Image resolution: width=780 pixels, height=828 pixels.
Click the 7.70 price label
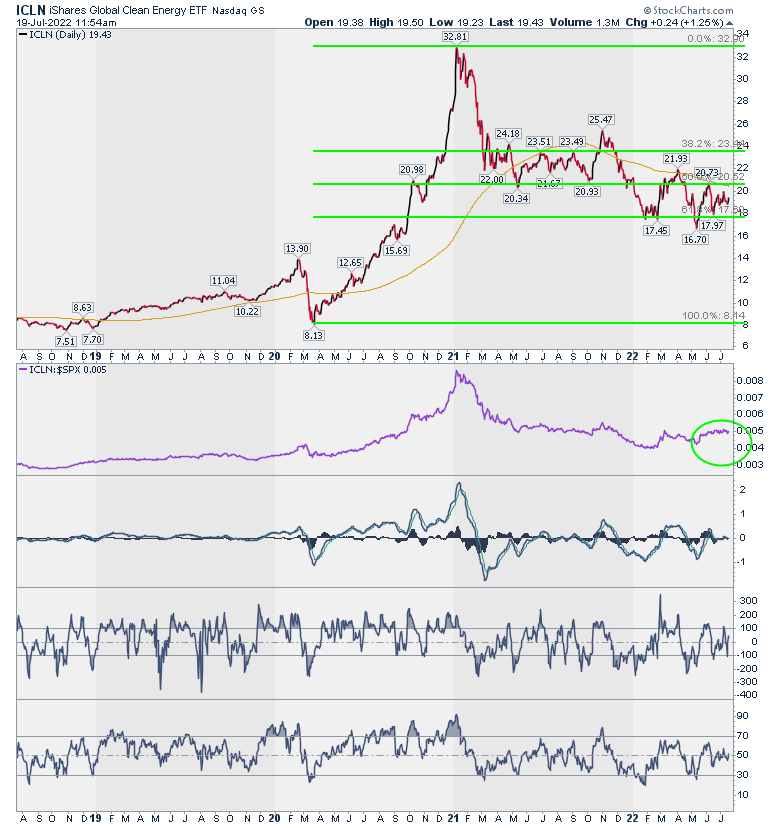coord(93,339)
